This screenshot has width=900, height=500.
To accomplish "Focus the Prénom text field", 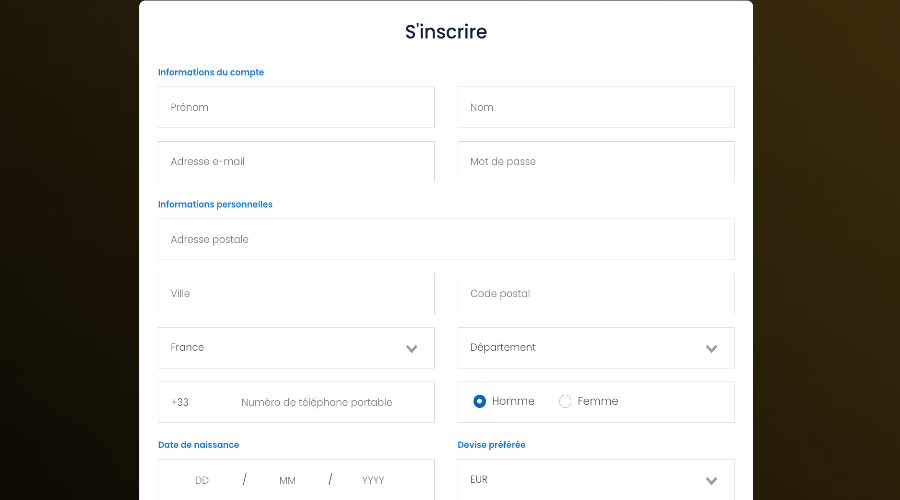I will click(296, 107).
